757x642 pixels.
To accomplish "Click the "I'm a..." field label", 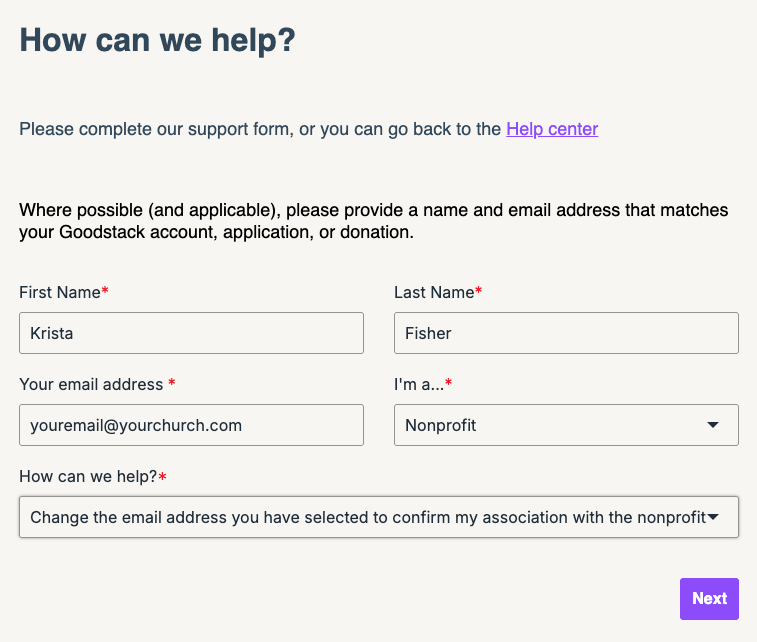I will (x=419, y=385).
